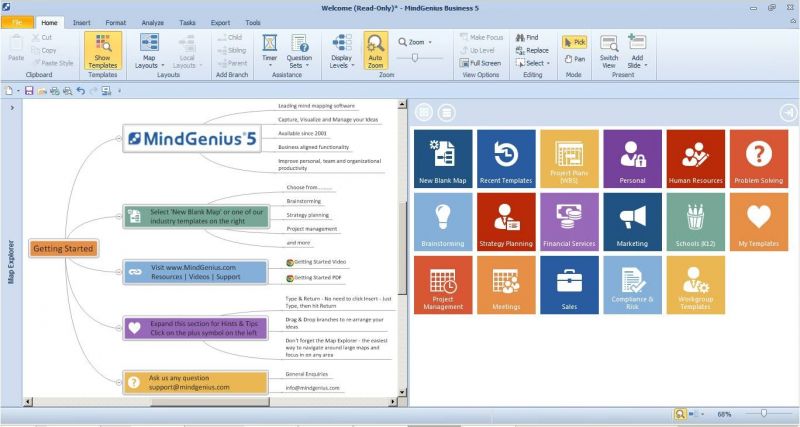
Task: Select the 'Expand this section for Hints' branch
Action: (x=195, y=328)
